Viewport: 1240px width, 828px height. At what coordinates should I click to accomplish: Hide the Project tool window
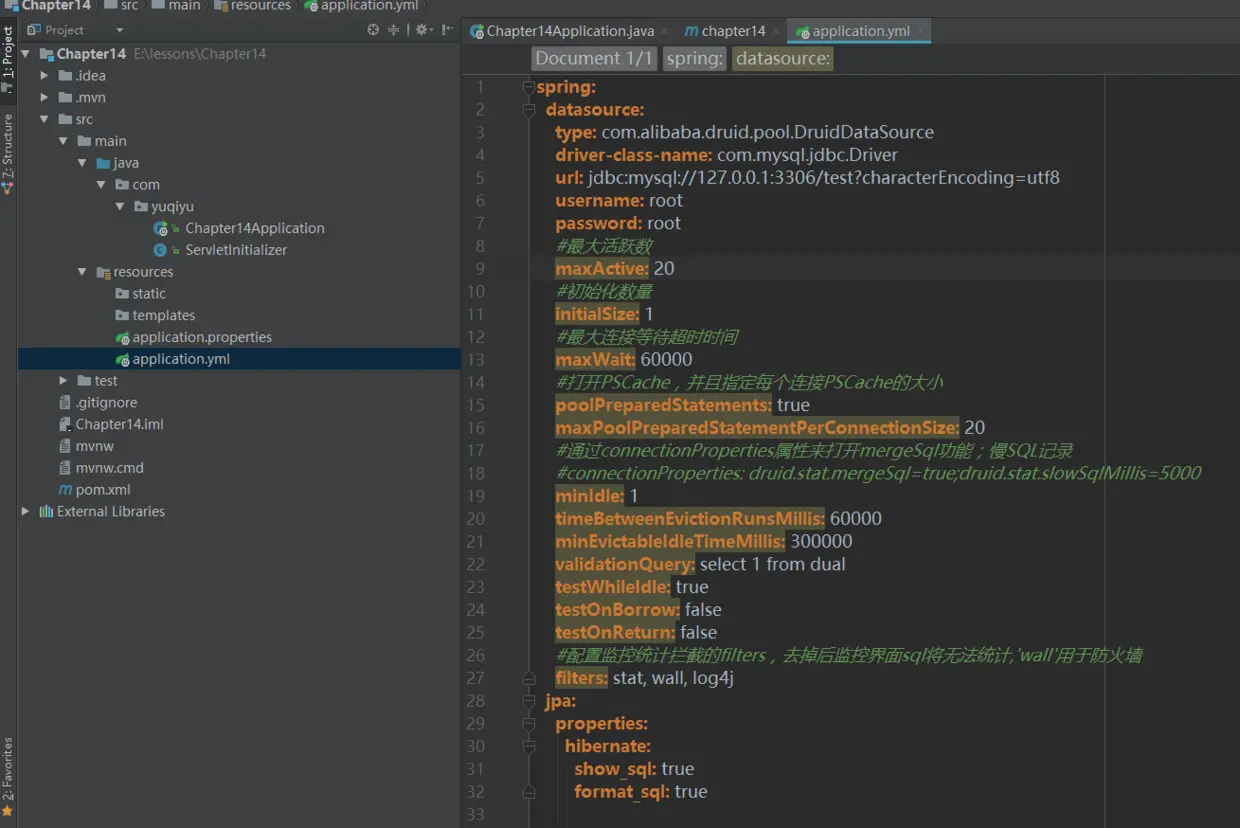447,30
